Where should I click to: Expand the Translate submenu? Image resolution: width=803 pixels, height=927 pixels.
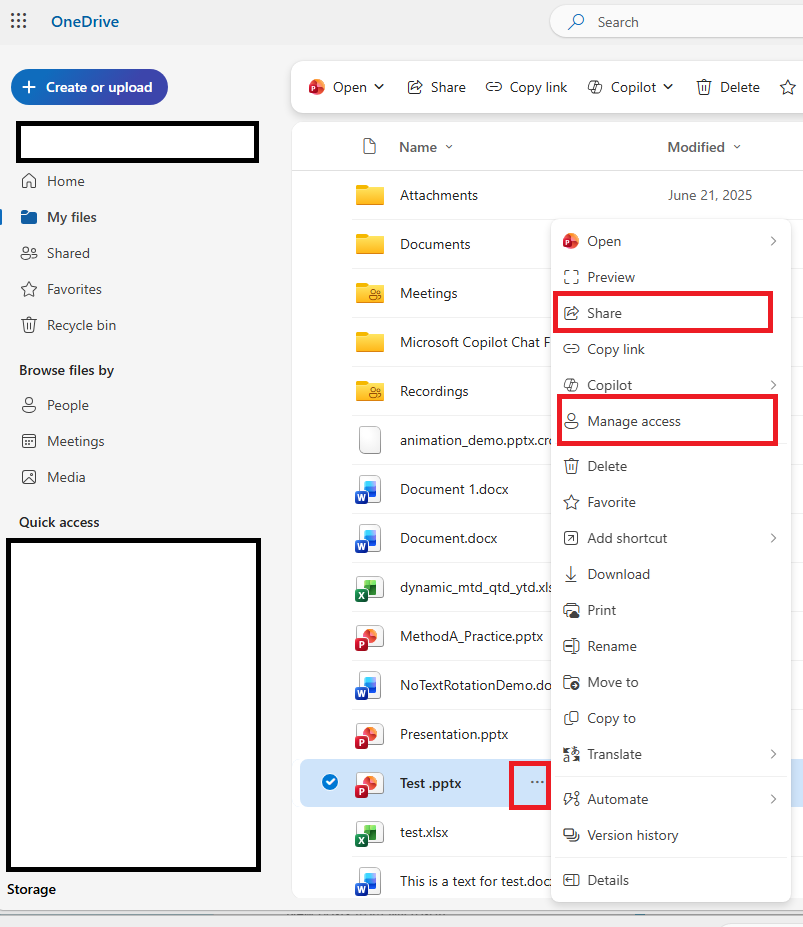tap(773, 754)
